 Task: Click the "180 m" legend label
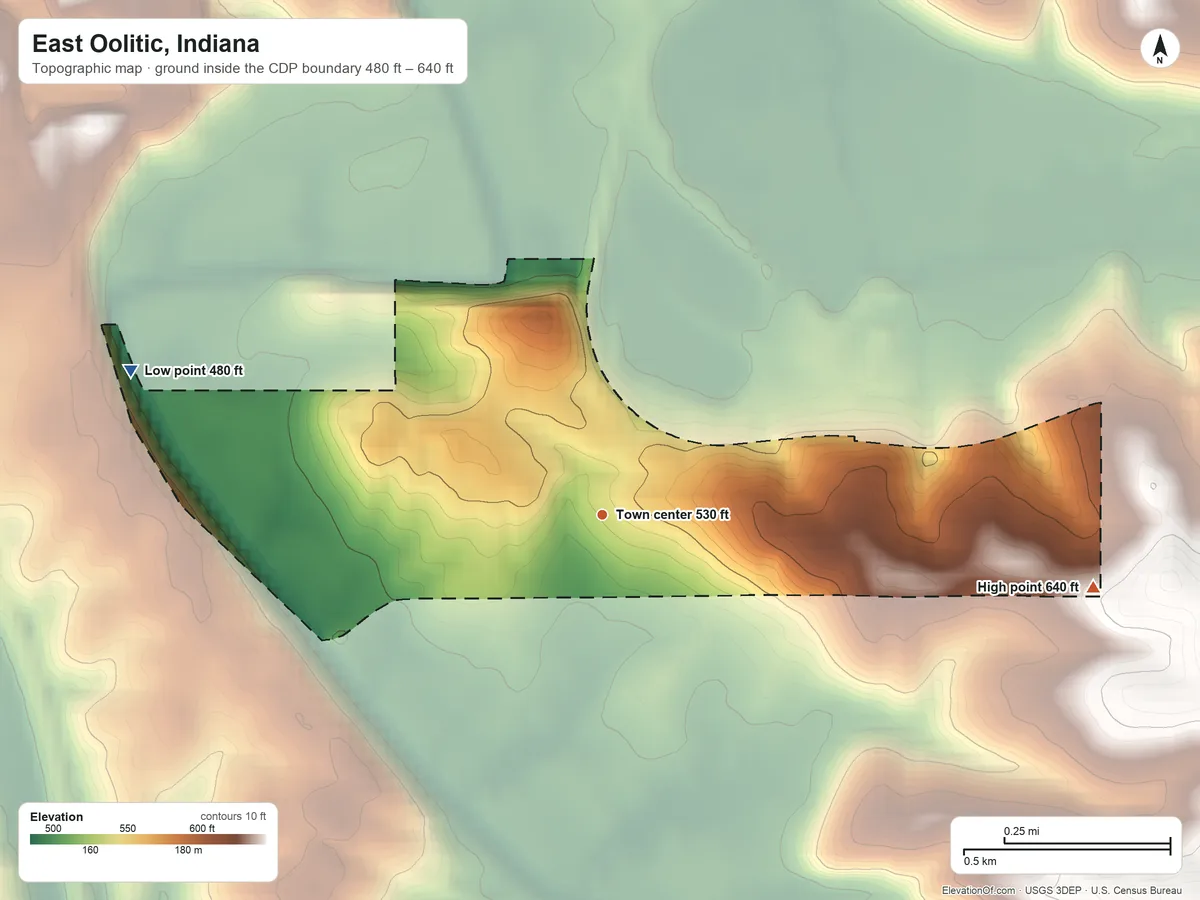point(188,851)
